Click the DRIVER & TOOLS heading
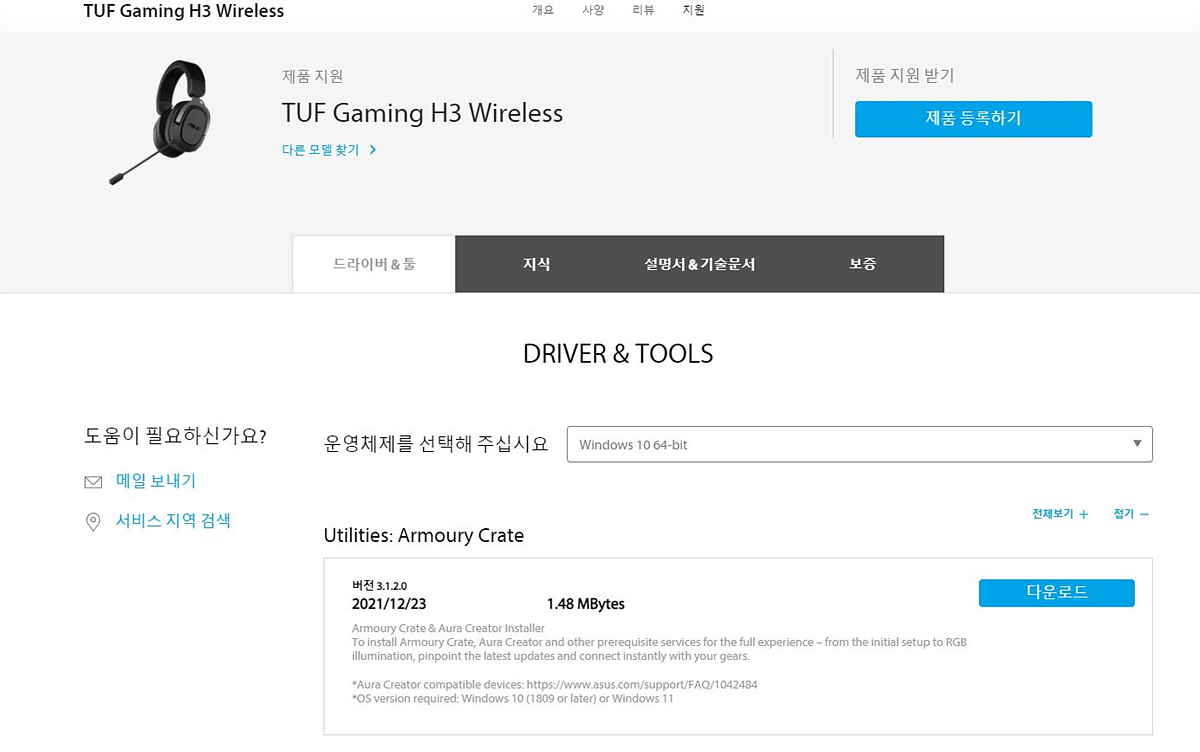Viewport: 1200px width, 752px height. click(x=618, y=354)
